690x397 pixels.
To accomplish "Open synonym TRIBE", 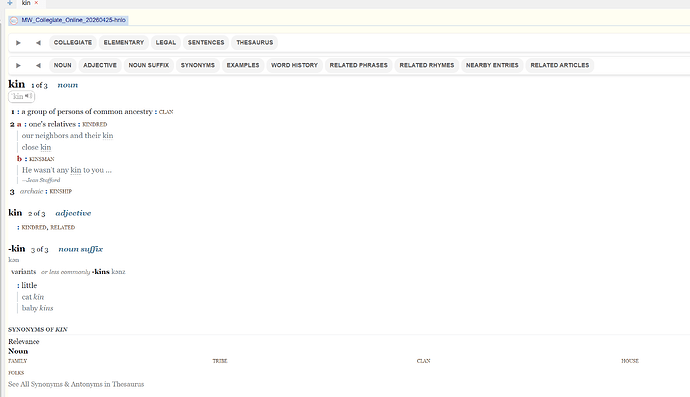I will (220, 361).
